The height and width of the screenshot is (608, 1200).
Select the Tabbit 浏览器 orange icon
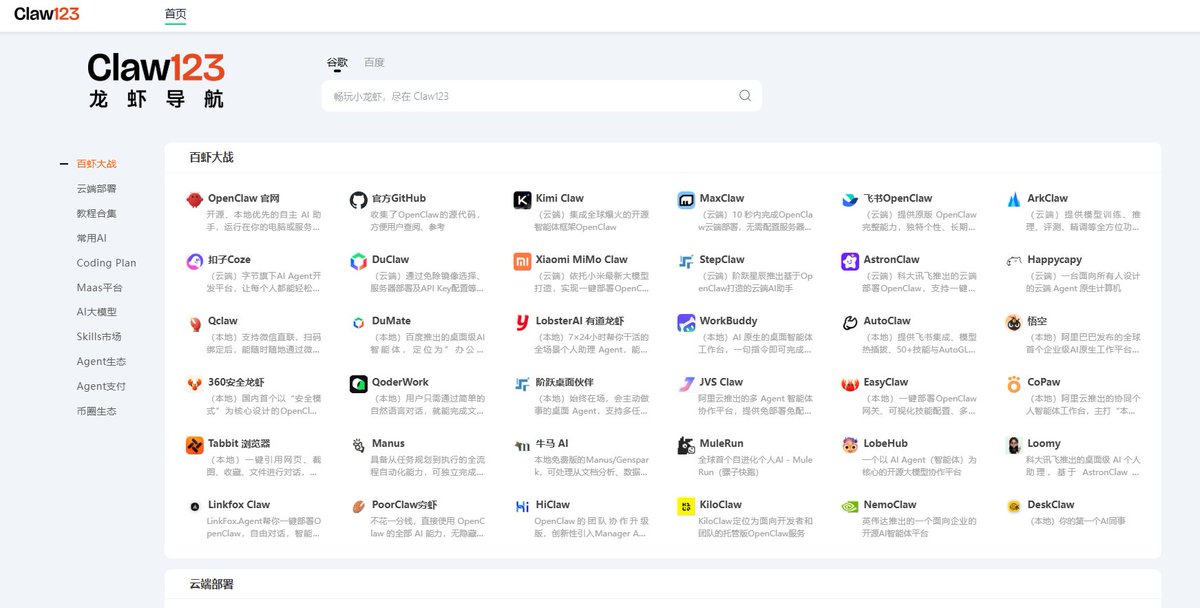(195, 445)
